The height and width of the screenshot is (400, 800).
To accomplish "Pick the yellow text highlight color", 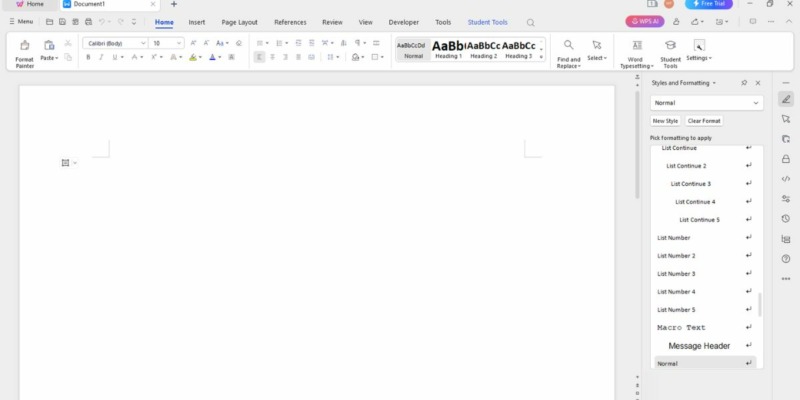I will tap(193, 57).
